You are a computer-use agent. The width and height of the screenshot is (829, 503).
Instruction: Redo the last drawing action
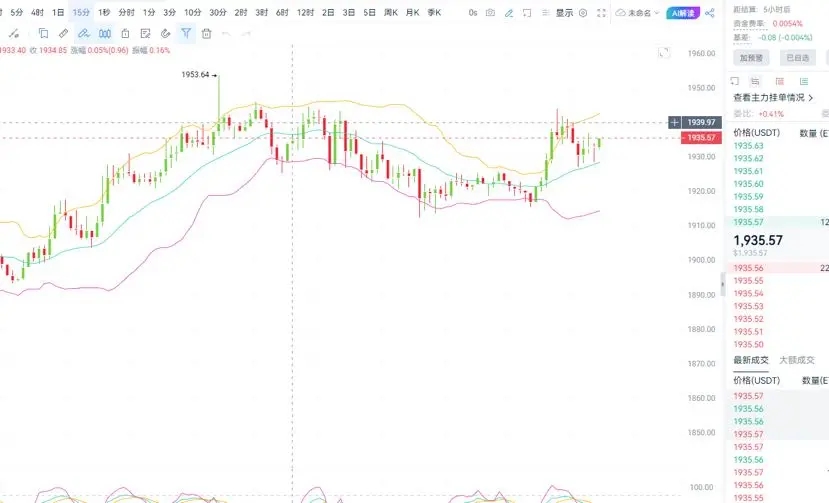(x=246, y=34)
